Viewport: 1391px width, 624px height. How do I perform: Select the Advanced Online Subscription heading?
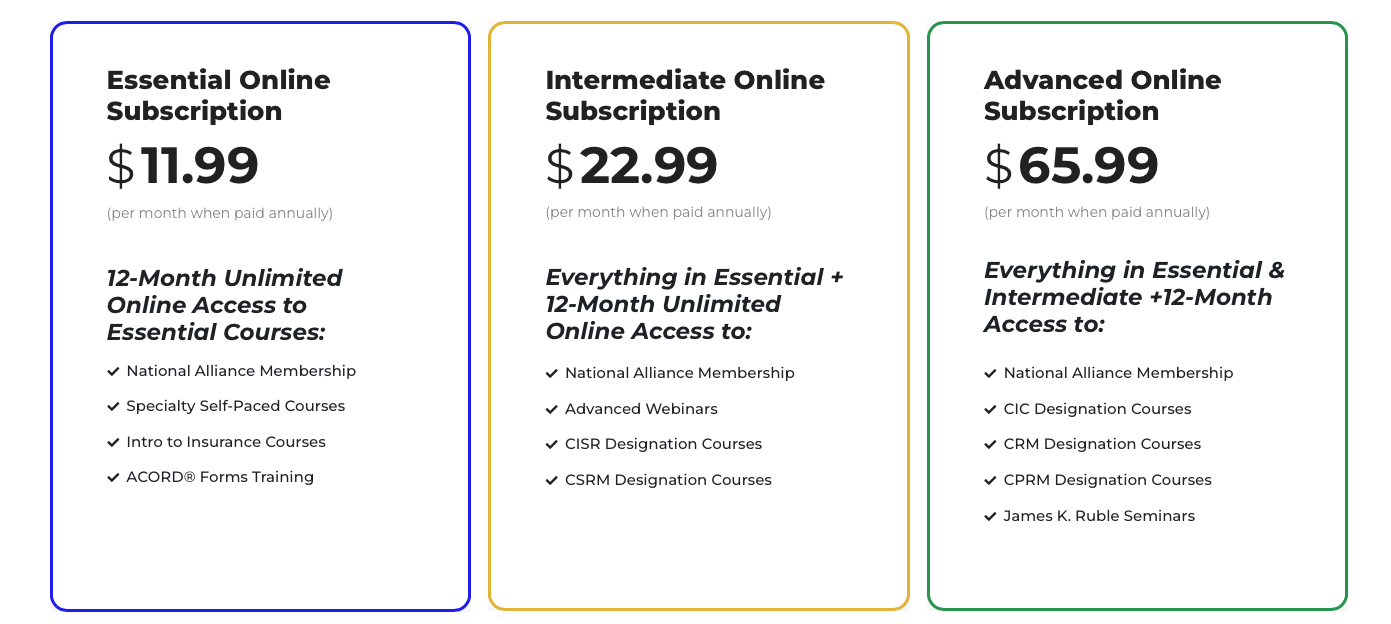point(1103,95)
